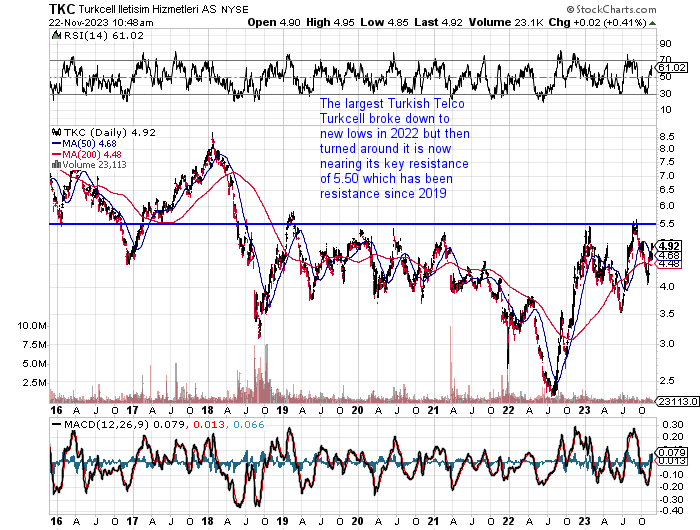Click the NYSE exchange label
700x530 pixels.
click(x=235, y=9)
